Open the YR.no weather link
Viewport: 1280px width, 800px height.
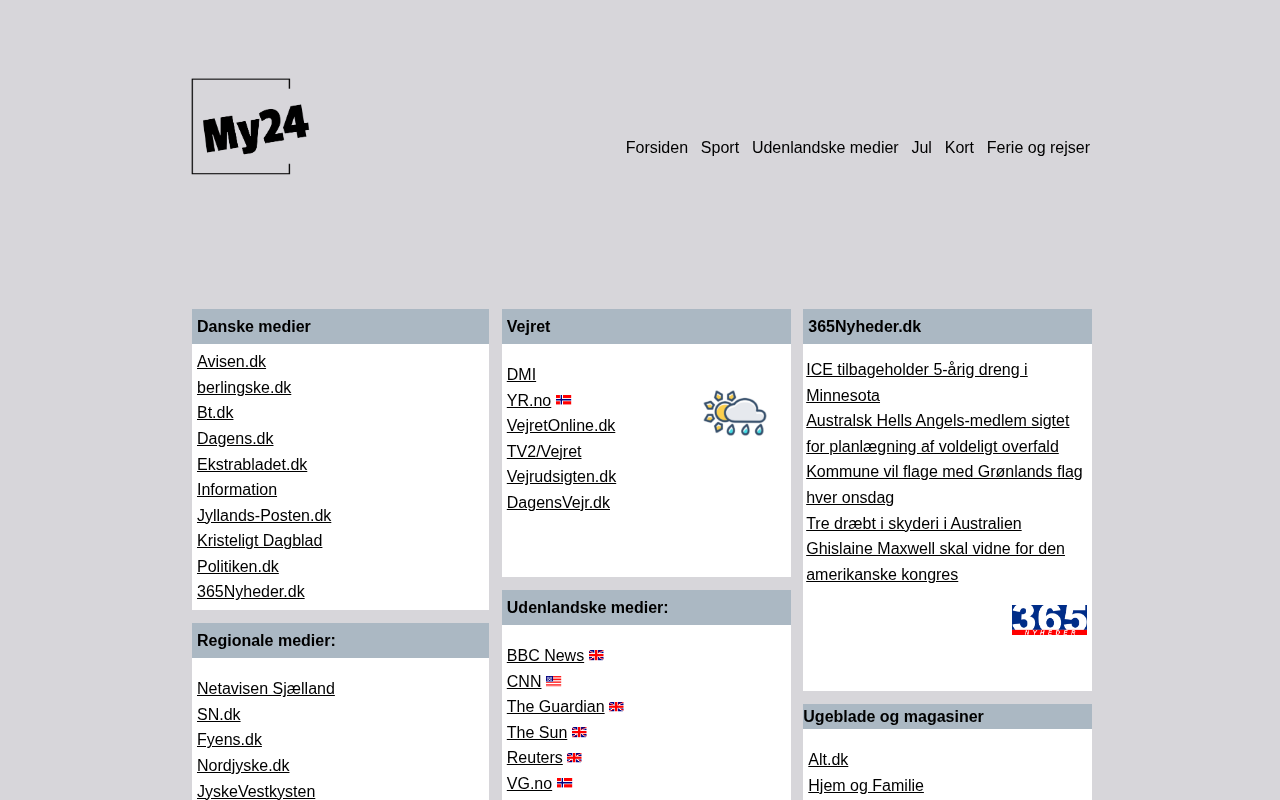coord(529,400)
